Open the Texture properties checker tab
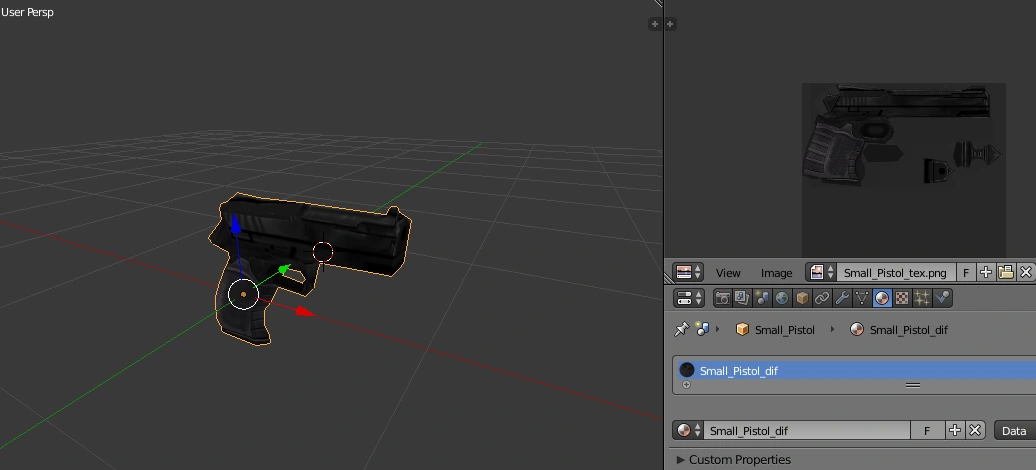This screenshot has width=1036, height=470. (902, 298)
